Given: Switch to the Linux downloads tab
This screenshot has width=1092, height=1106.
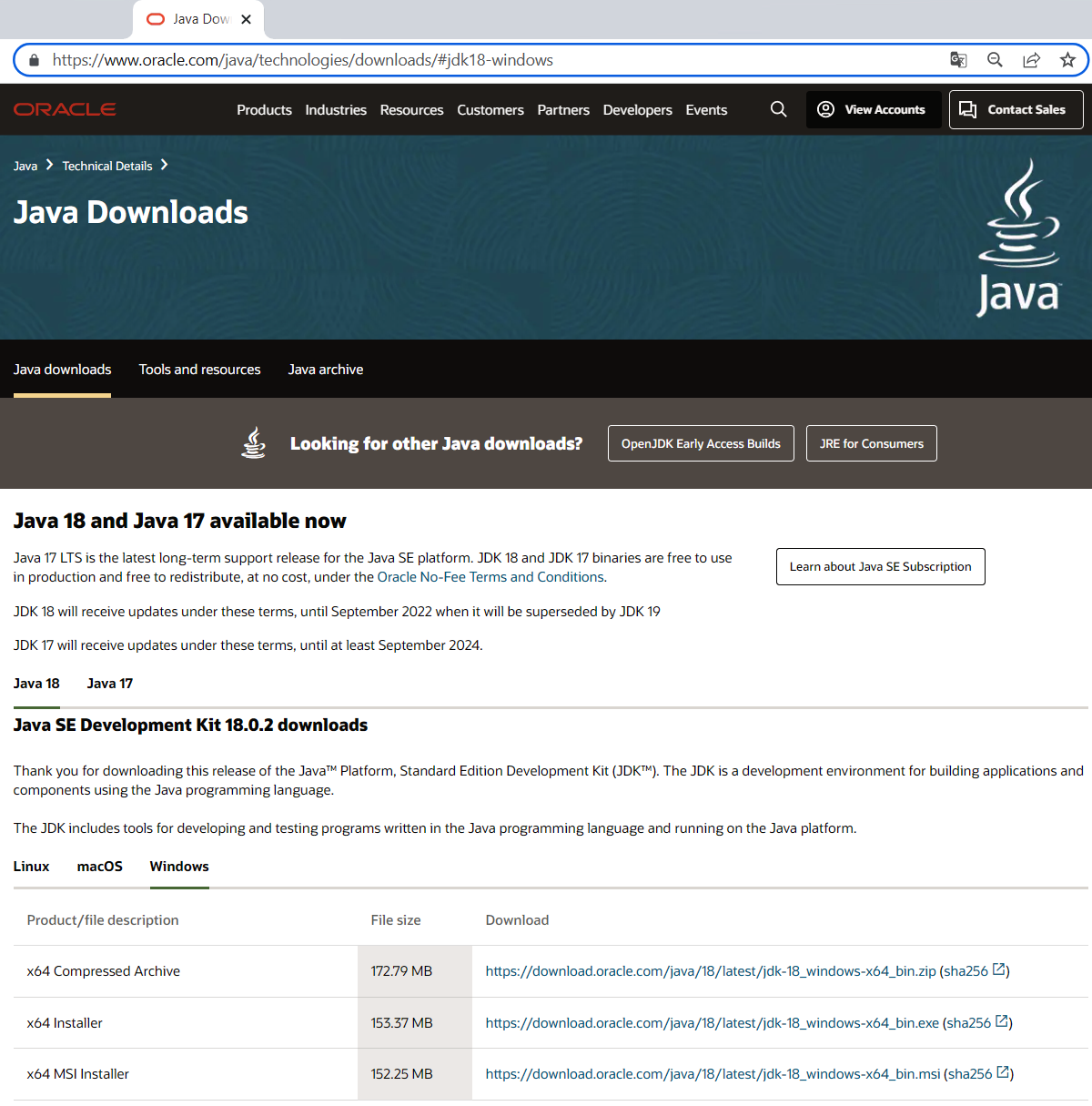Looking at the screenshot, I should point(31,867).
